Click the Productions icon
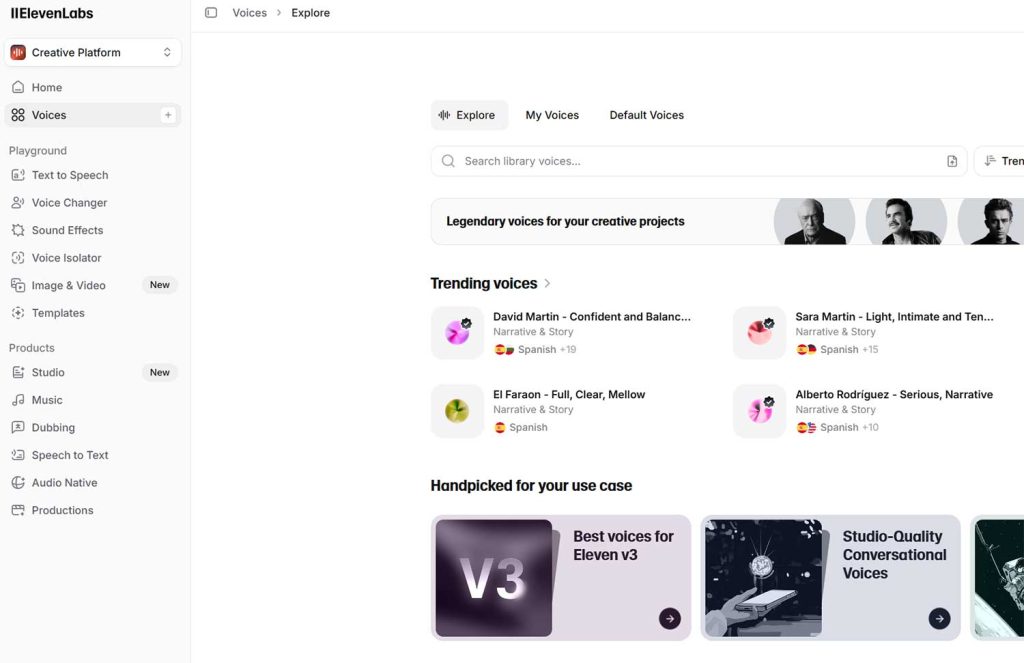 pyautogui.click(x=18, y=510)
